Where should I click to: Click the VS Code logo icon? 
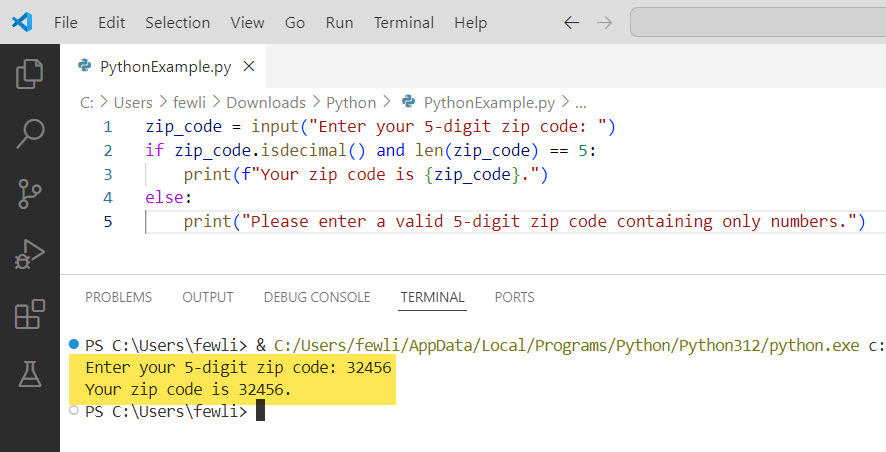coord(22,22)
